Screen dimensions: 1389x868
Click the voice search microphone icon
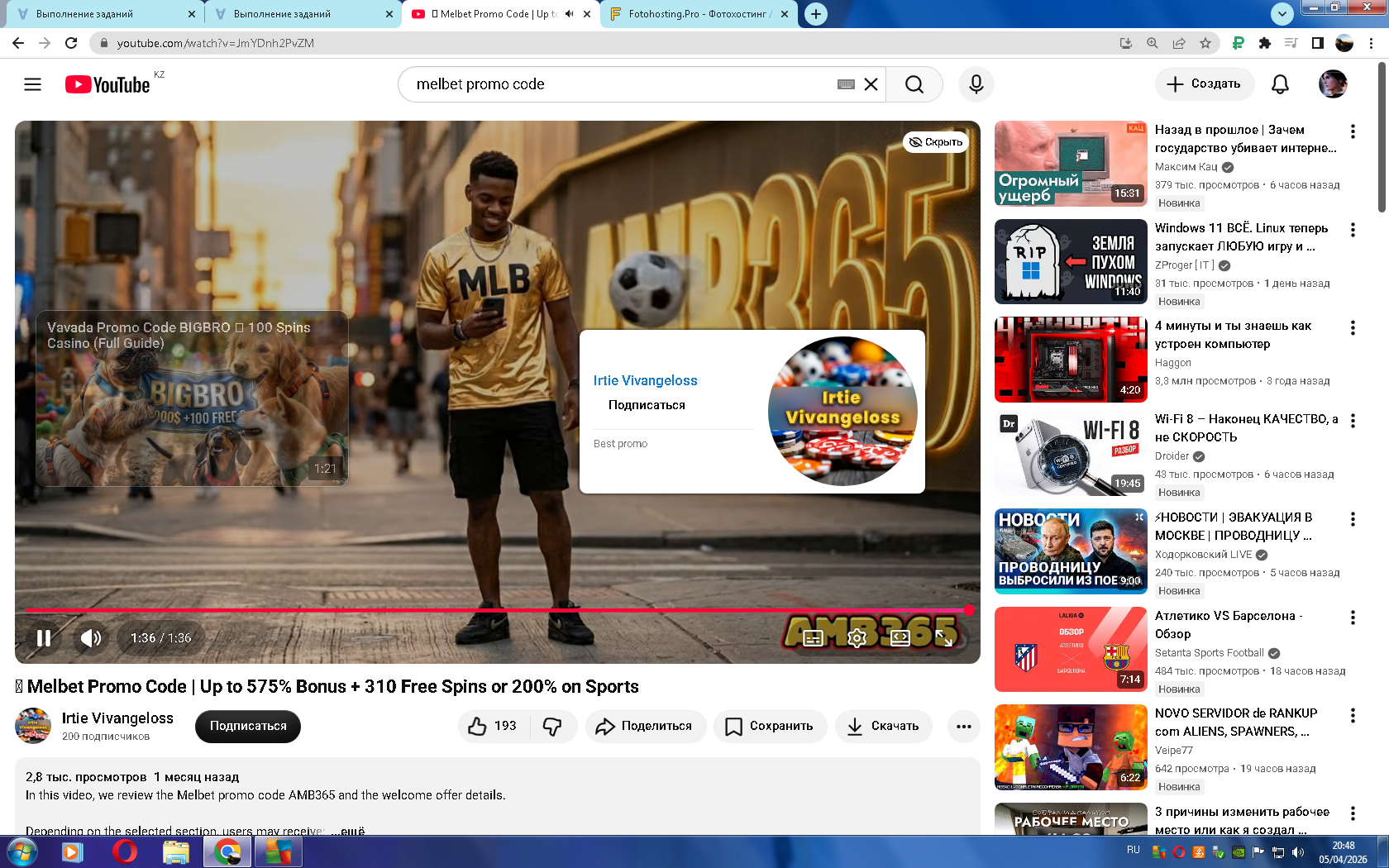point(976,84)
